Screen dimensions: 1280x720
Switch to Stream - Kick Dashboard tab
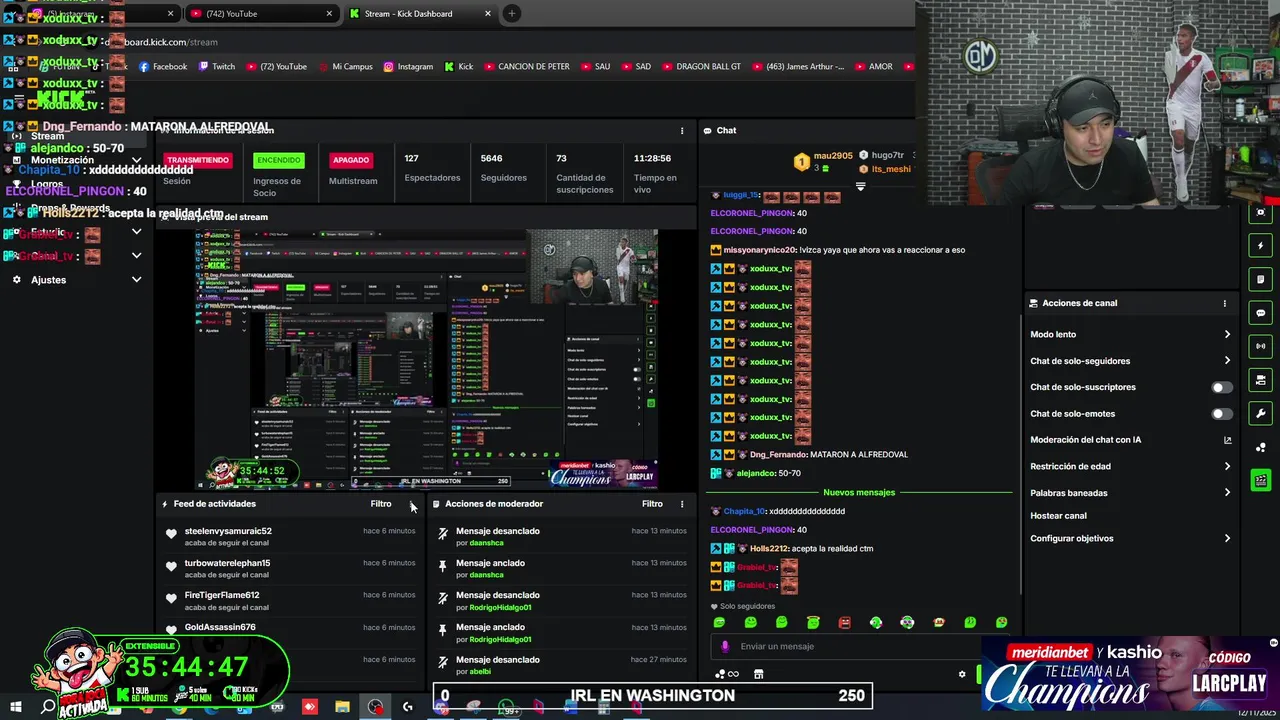[420, 13]
